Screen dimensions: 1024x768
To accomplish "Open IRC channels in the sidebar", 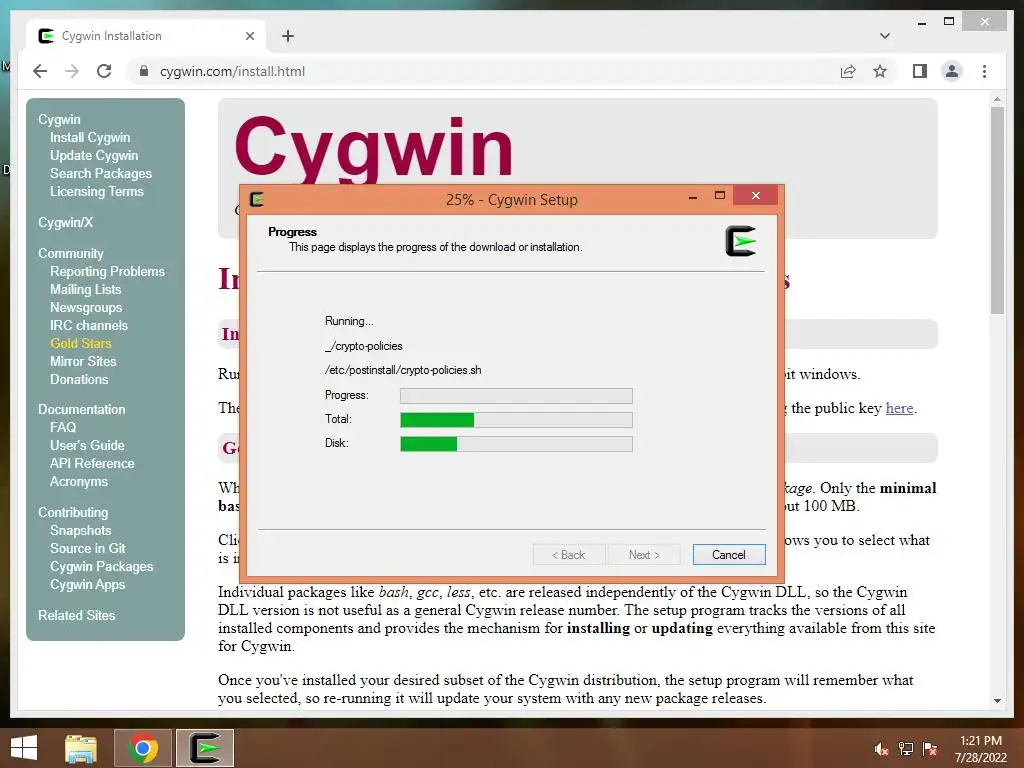I will click(x=89, y=325).
